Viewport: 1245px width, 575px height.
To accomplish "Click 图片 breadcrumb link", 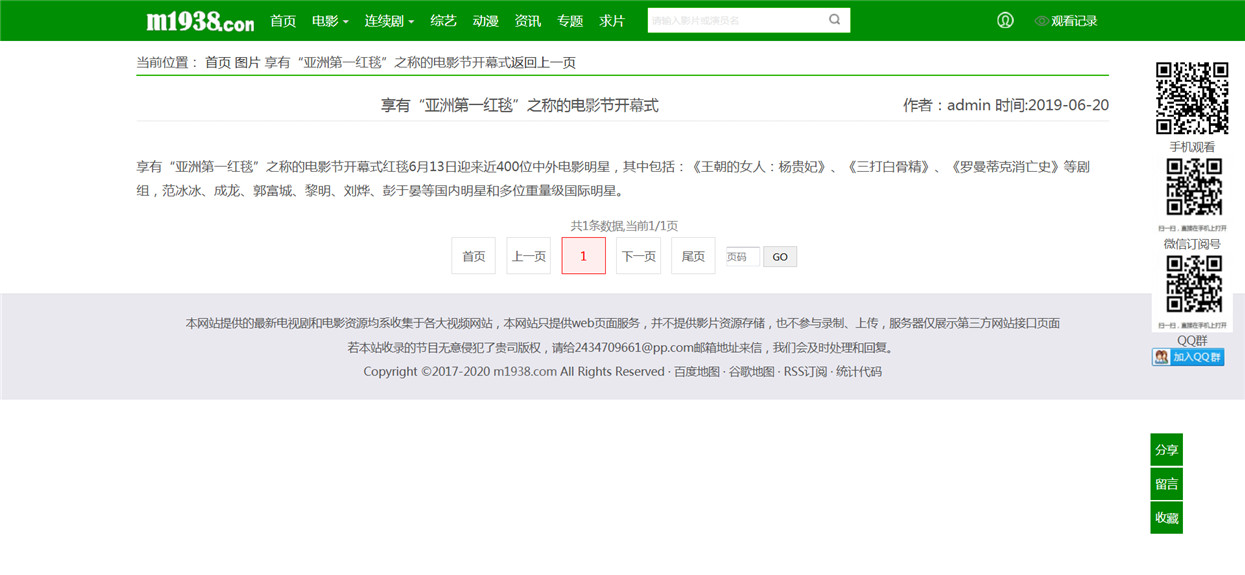I will [247, 62].
